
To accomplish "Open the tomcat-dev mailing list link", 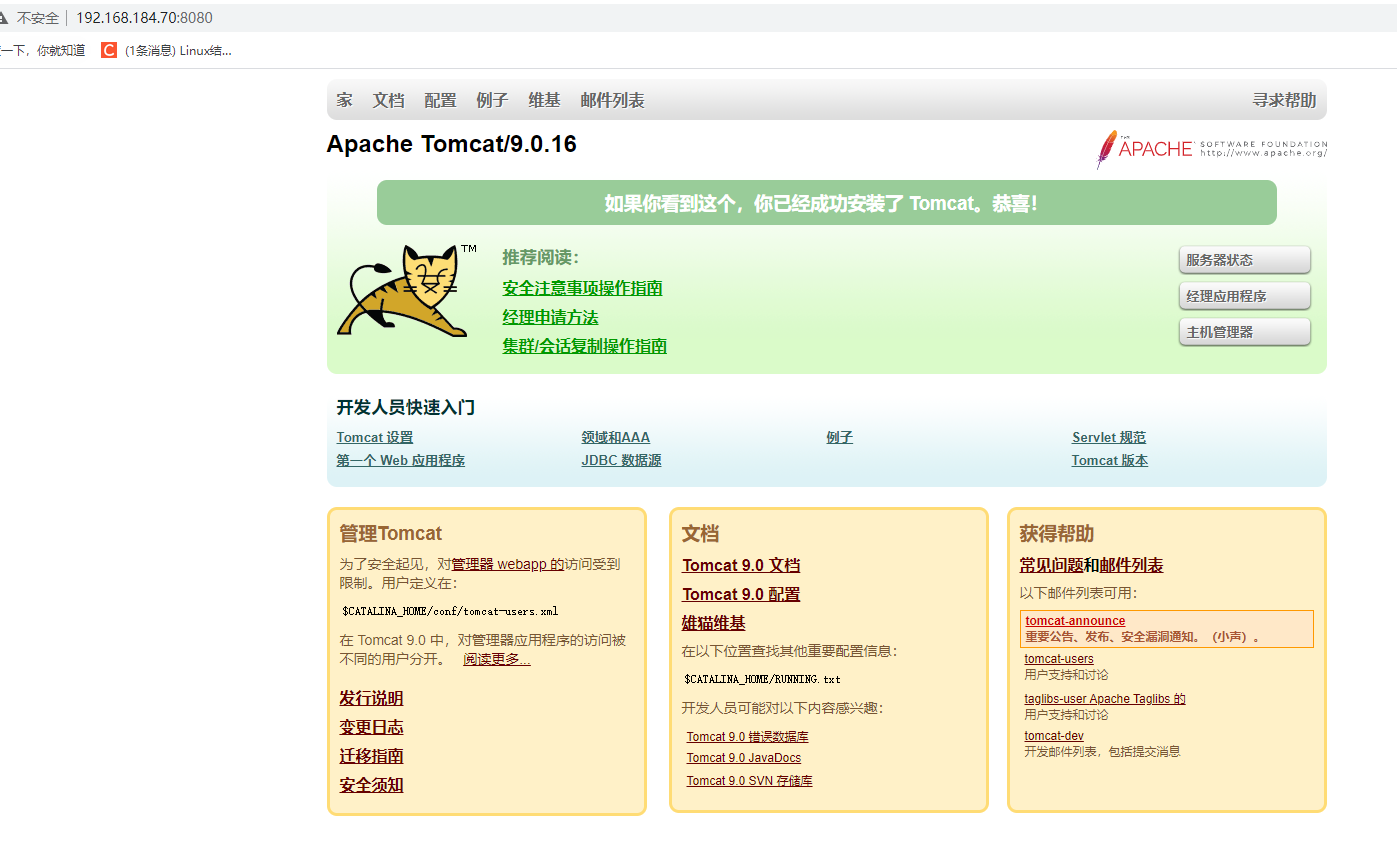I will 1054,736.
